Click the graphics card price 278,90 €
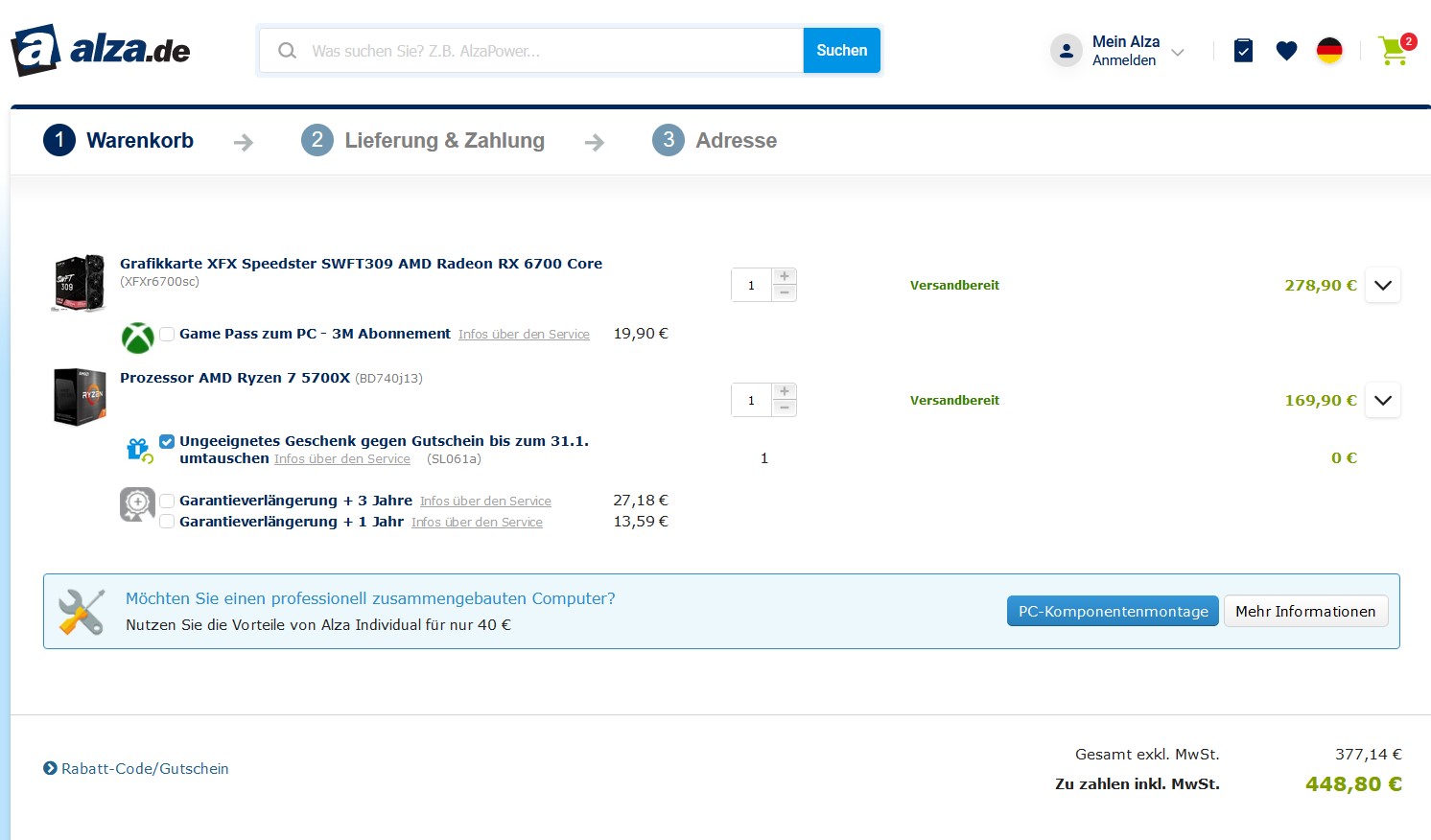 [x=1321, y=285]
